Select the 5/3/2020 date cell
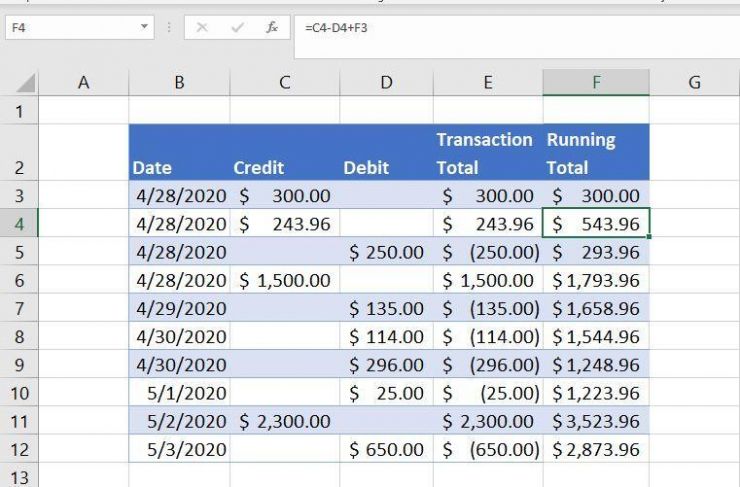740x487 pixels. coord(180,449)
